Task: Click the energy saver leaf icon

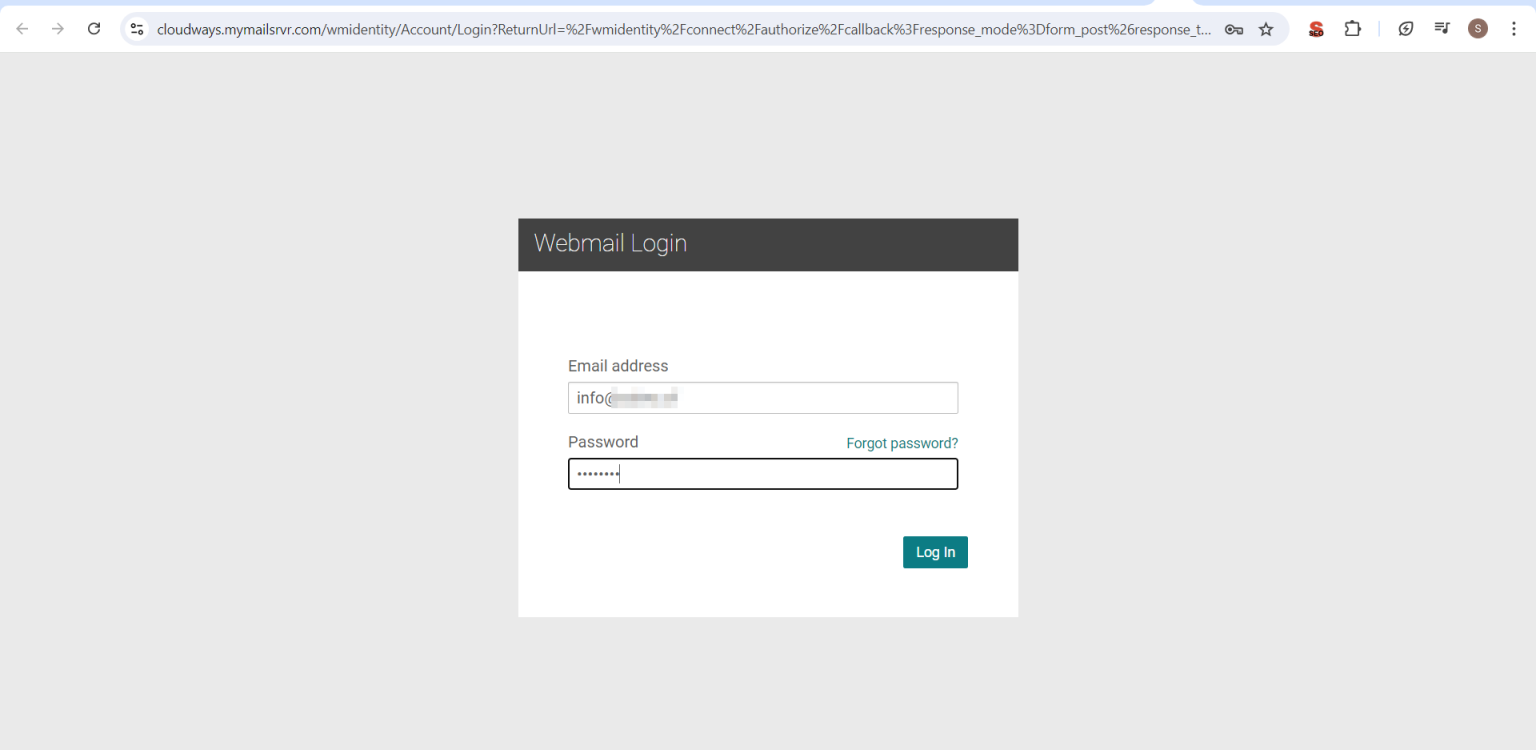Action: [x=1406, y=29]
